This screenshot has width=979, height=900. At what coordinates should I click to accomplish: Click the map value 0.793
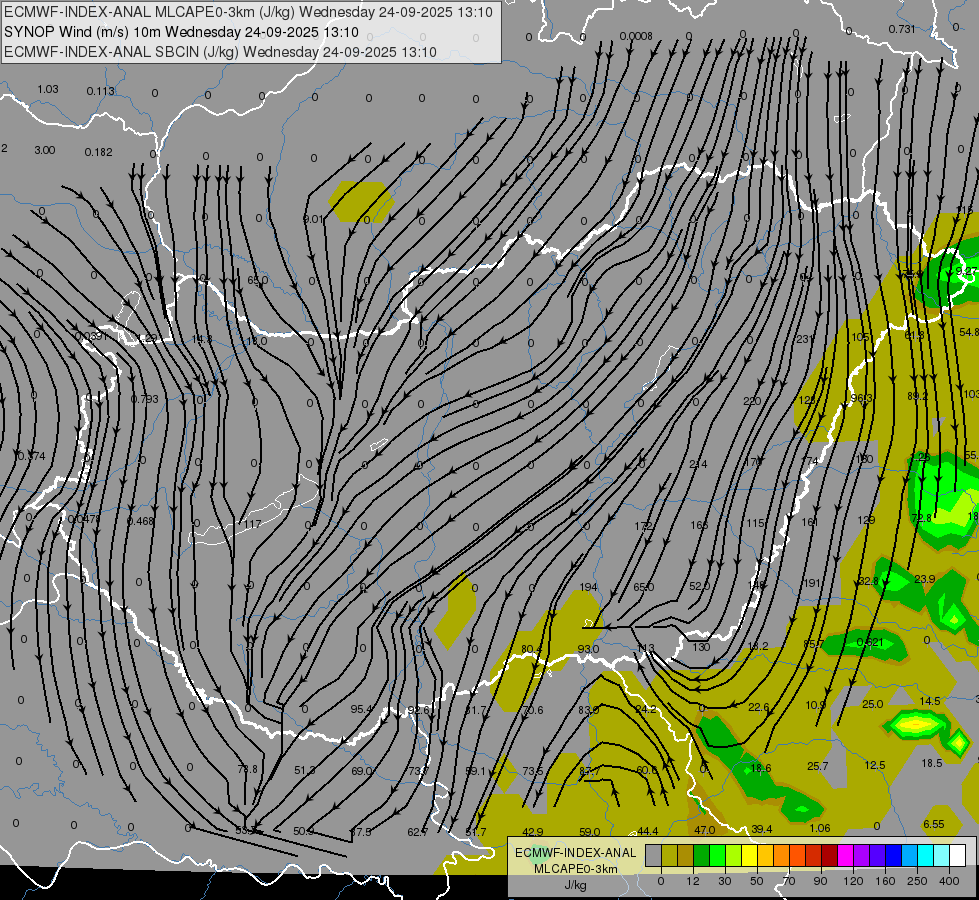pos(144,398)
